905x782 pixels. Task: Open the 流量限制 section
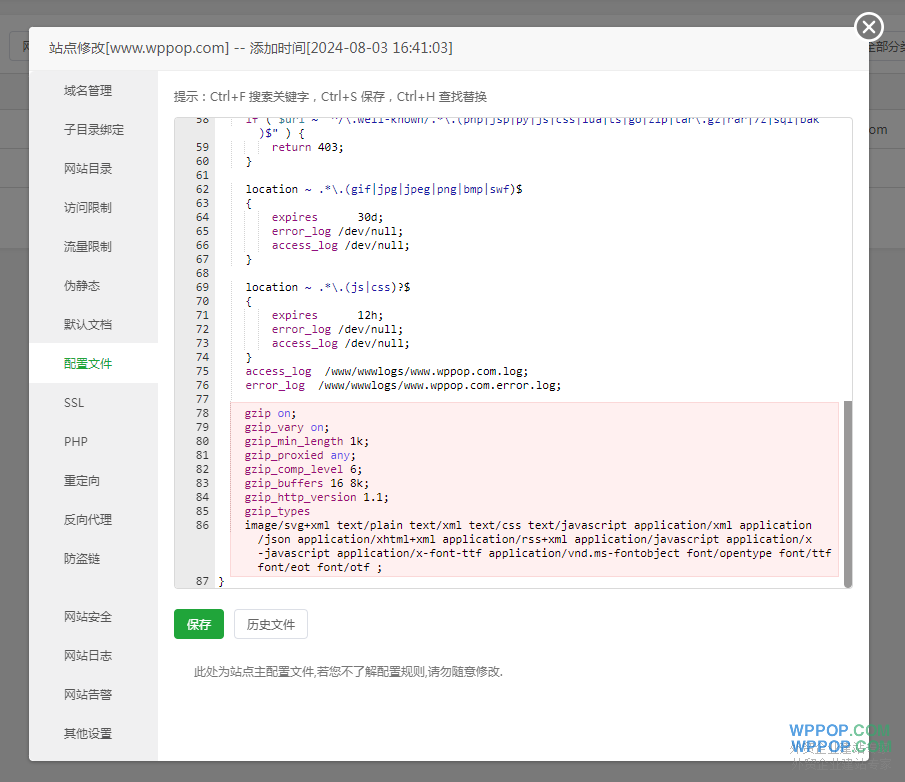[x=88, y=247]
